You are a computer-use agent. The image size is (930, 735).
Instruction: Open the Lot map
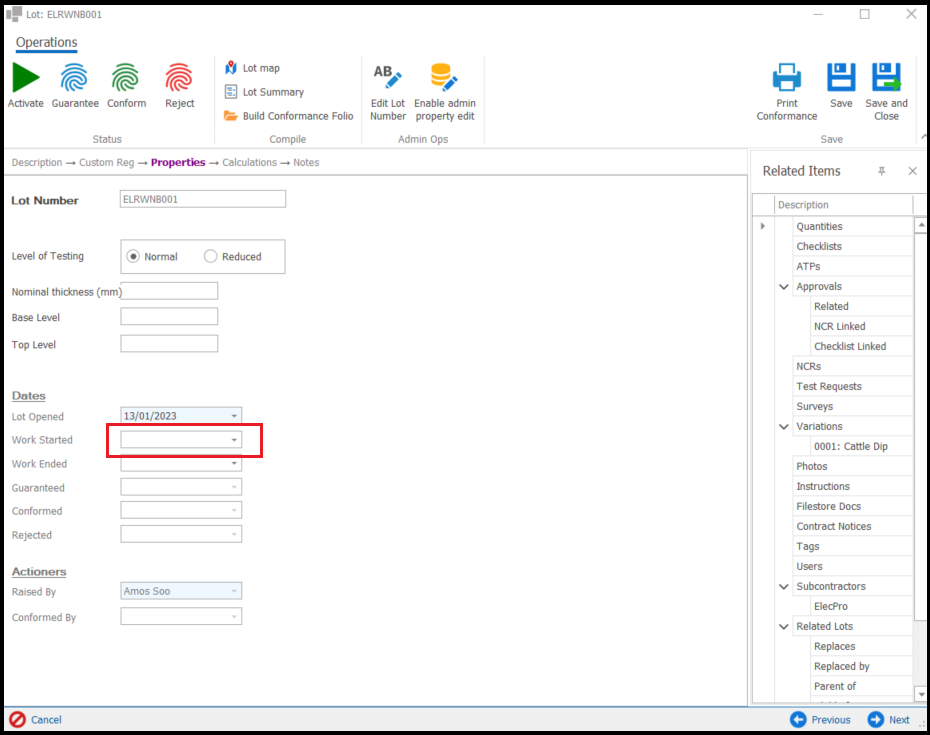point(262,68)
